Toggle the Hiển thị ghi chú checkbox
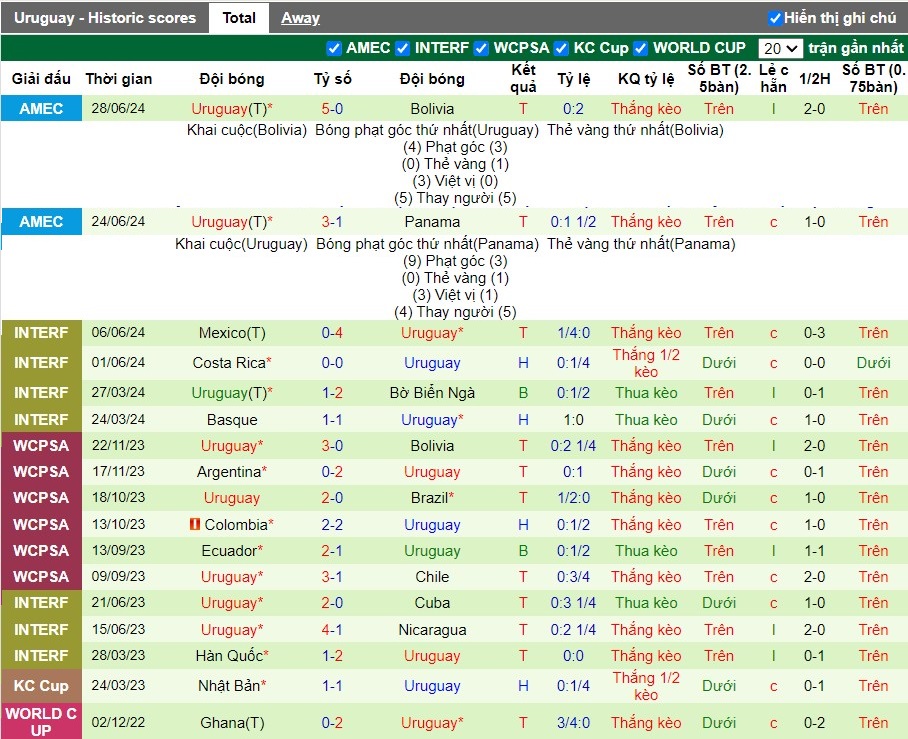 pyautogui.click(x=775, y=18)
